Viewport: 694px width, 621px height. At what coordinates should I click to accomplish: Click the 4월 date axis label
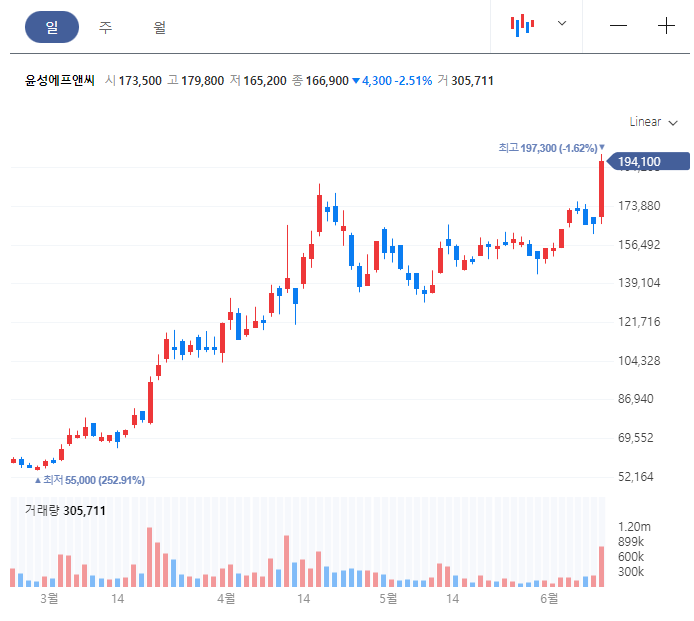(x=226, y=599)
